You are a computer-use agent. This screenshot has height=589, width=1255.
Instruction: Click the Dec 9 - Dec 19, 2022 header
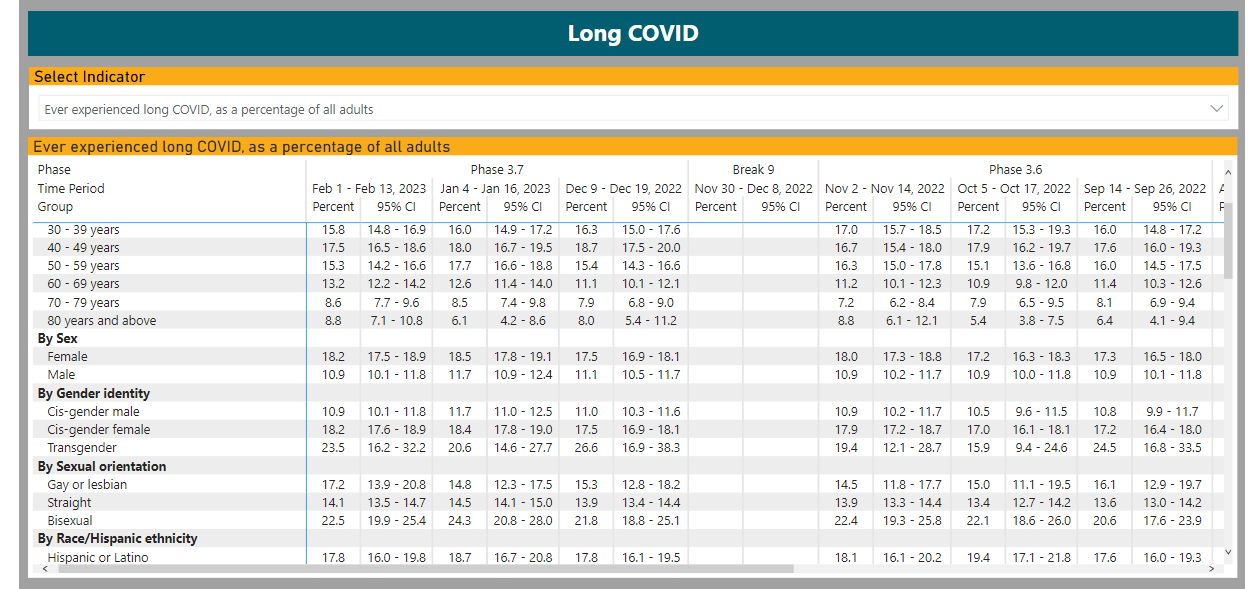click(624, 188)
